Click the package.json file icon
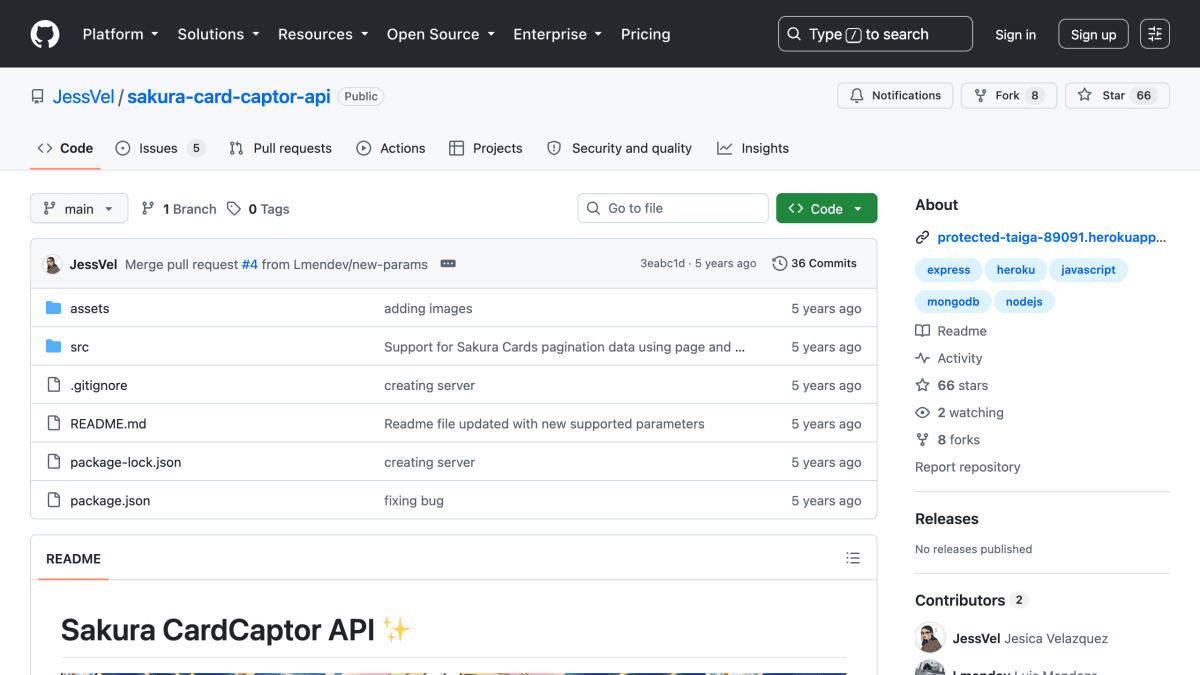Screen dimensions: 1200x675 pyautogui.click(x=54, y=501)
